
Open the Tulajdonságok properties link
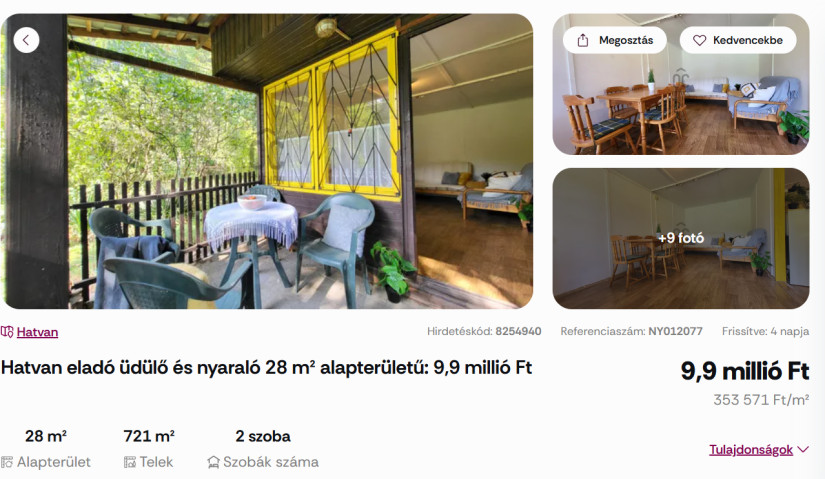point(751,450)
